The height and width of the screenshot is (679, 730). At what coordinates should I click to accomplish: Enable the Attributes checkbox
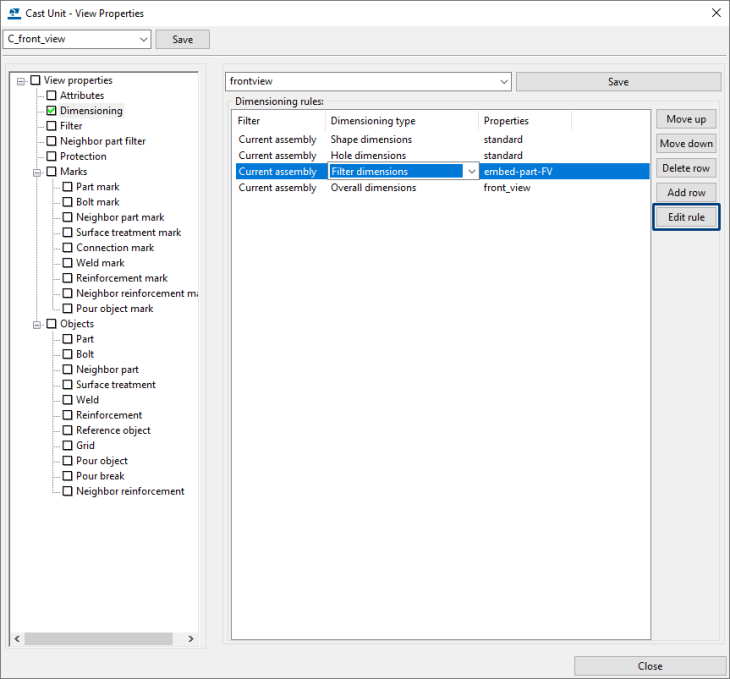pos(52,96)
